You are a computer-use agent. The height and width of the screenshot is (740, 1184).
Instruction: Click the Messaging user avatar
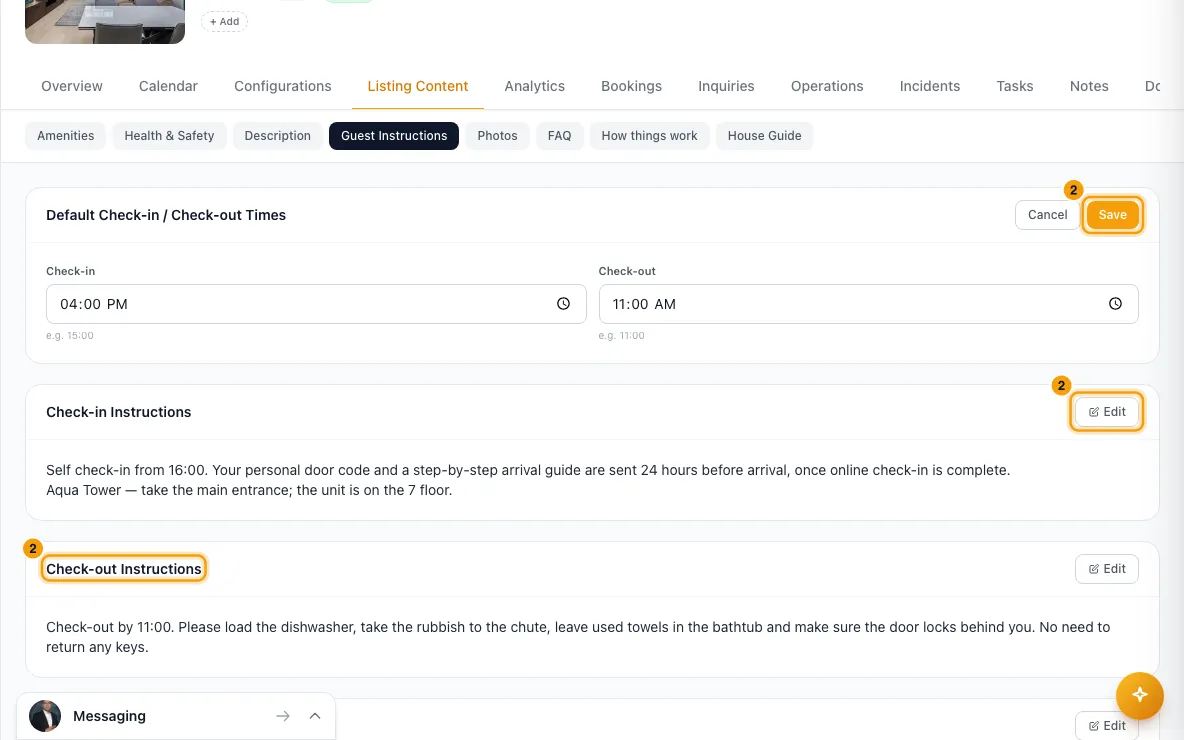pos(45,716)
